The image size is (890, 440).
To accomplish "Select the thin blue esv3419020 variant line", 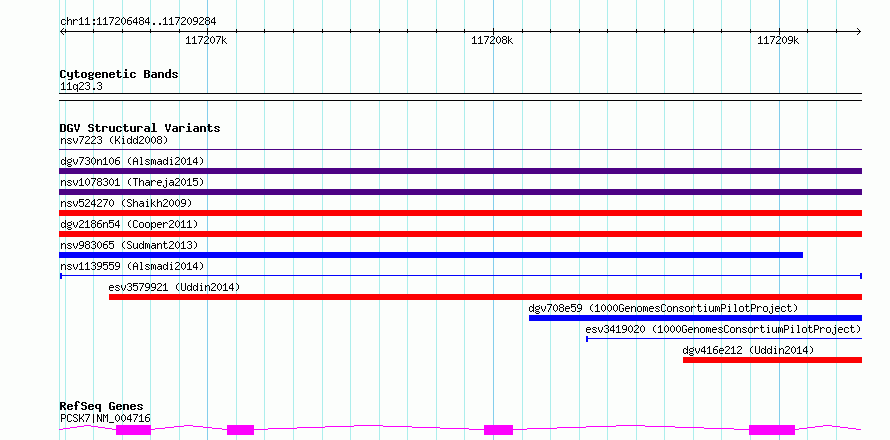I will (724, 339).
